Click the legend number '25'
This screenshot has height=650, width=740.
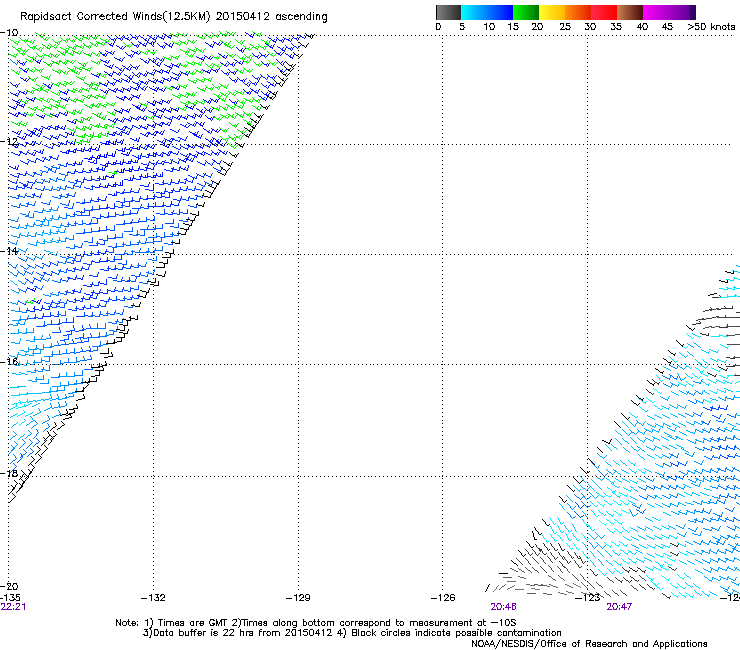(x=565, y=27)
